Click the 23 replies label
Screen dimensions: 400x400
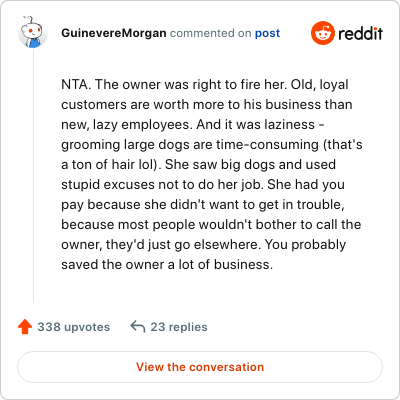tap(179, 327)
